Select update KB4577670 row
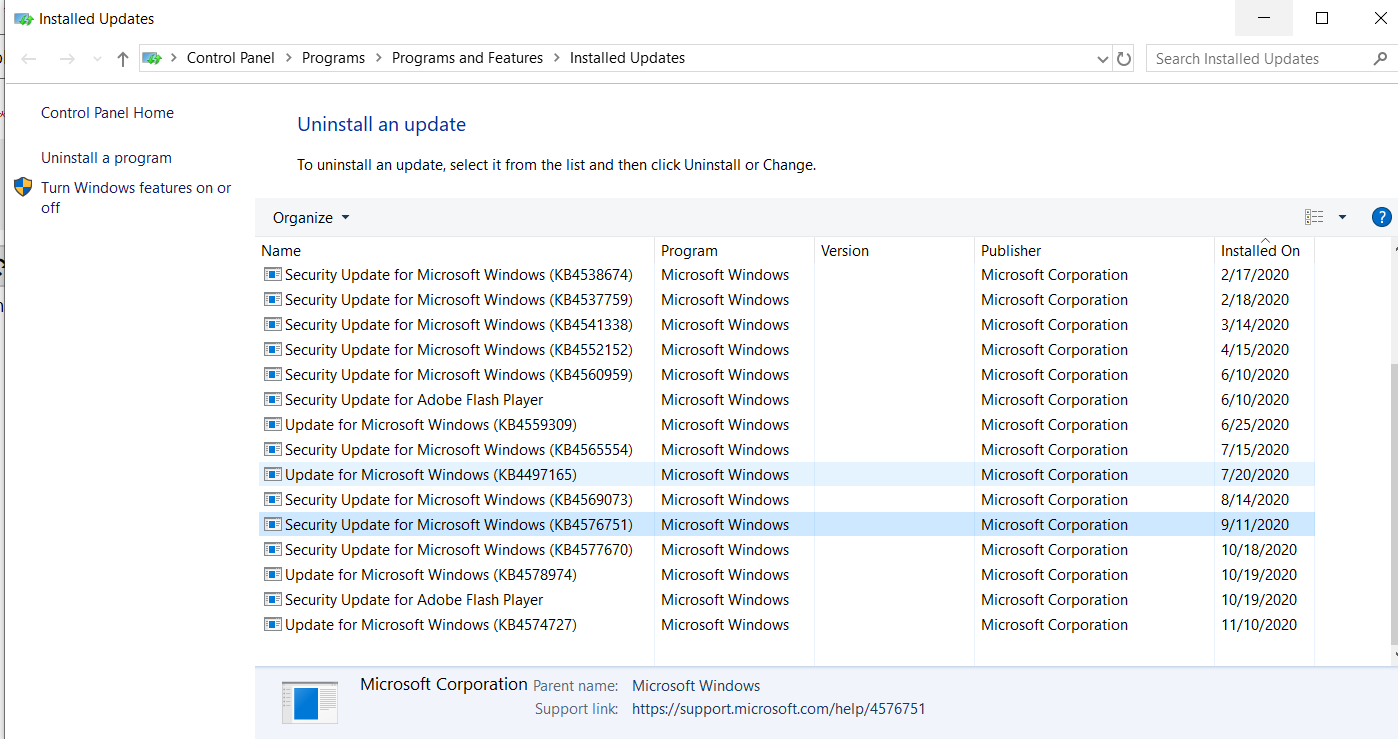The width and height of the screenshot is (1398, 739). click(786, 550)
